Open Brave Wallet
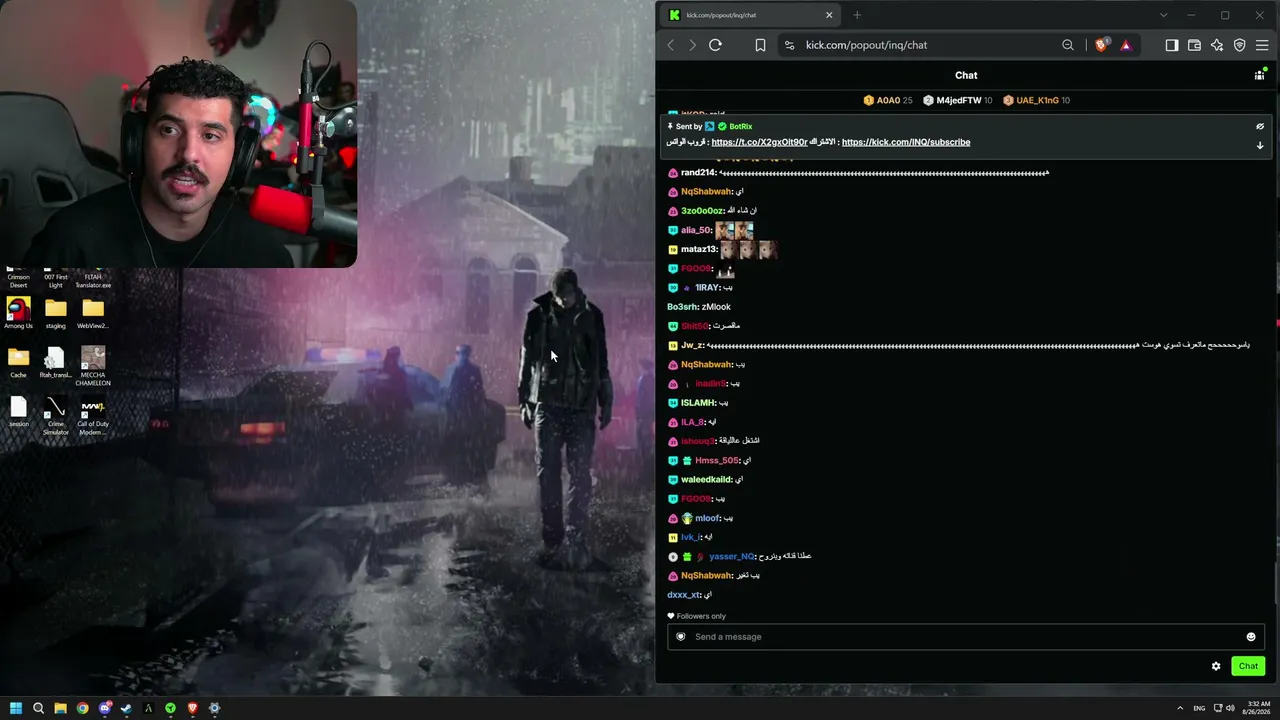Screen dimensions: 1280x720 click(x=1194, y=45)
